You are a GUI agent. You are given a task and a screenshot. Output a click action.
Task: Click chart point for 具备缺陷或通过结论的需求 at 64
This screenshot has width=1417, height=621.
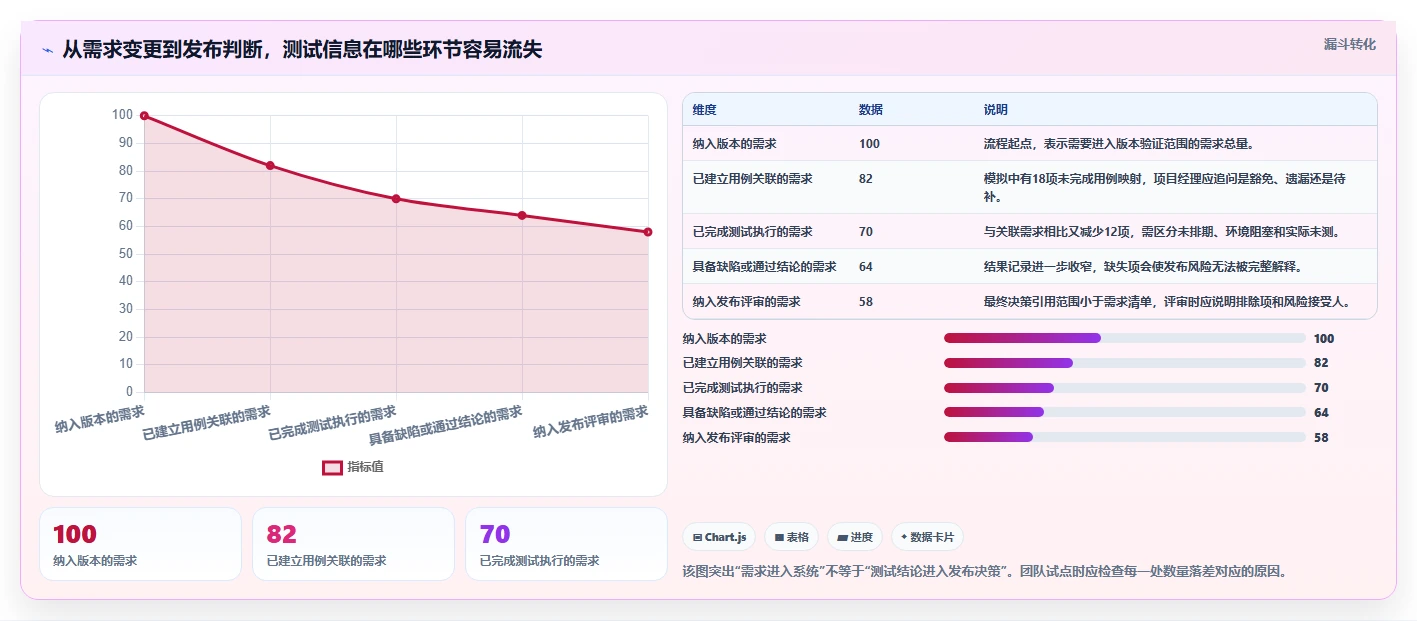tap(522, 215)
